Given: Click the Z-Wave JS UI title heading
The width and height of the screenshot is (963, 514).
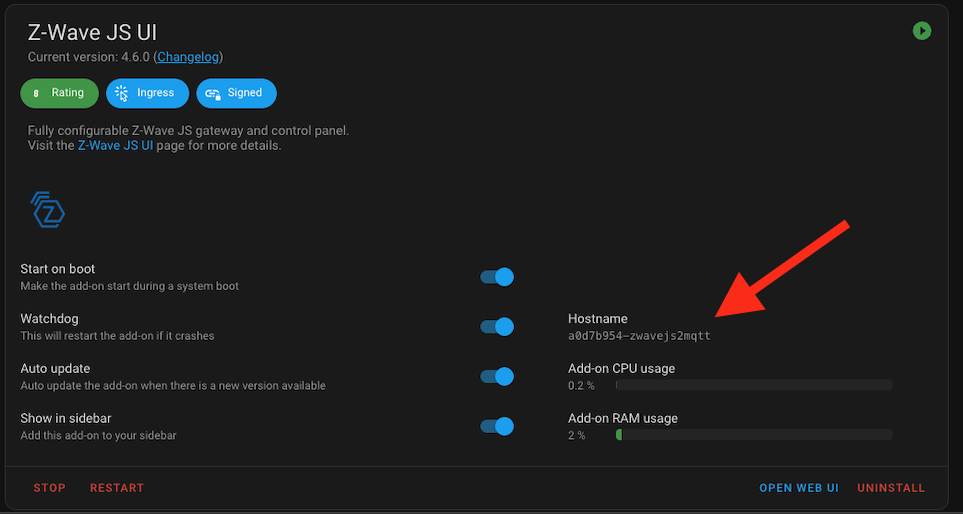Looking at the screenshot, I should point(92,32).
